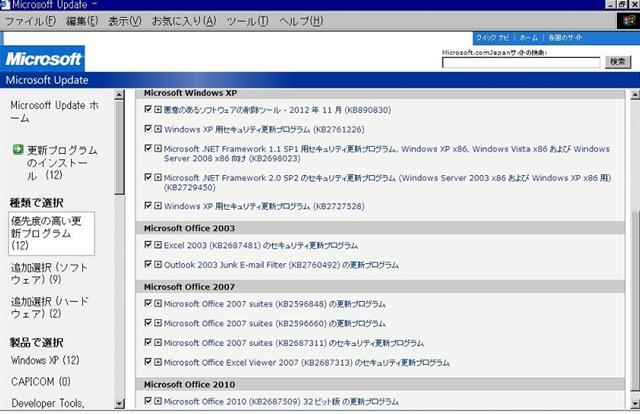Image resolution: width=640 pixels, height=414 pixels.
Task: Expand details for Windows XP KB2761226
Action: [158, 129]
